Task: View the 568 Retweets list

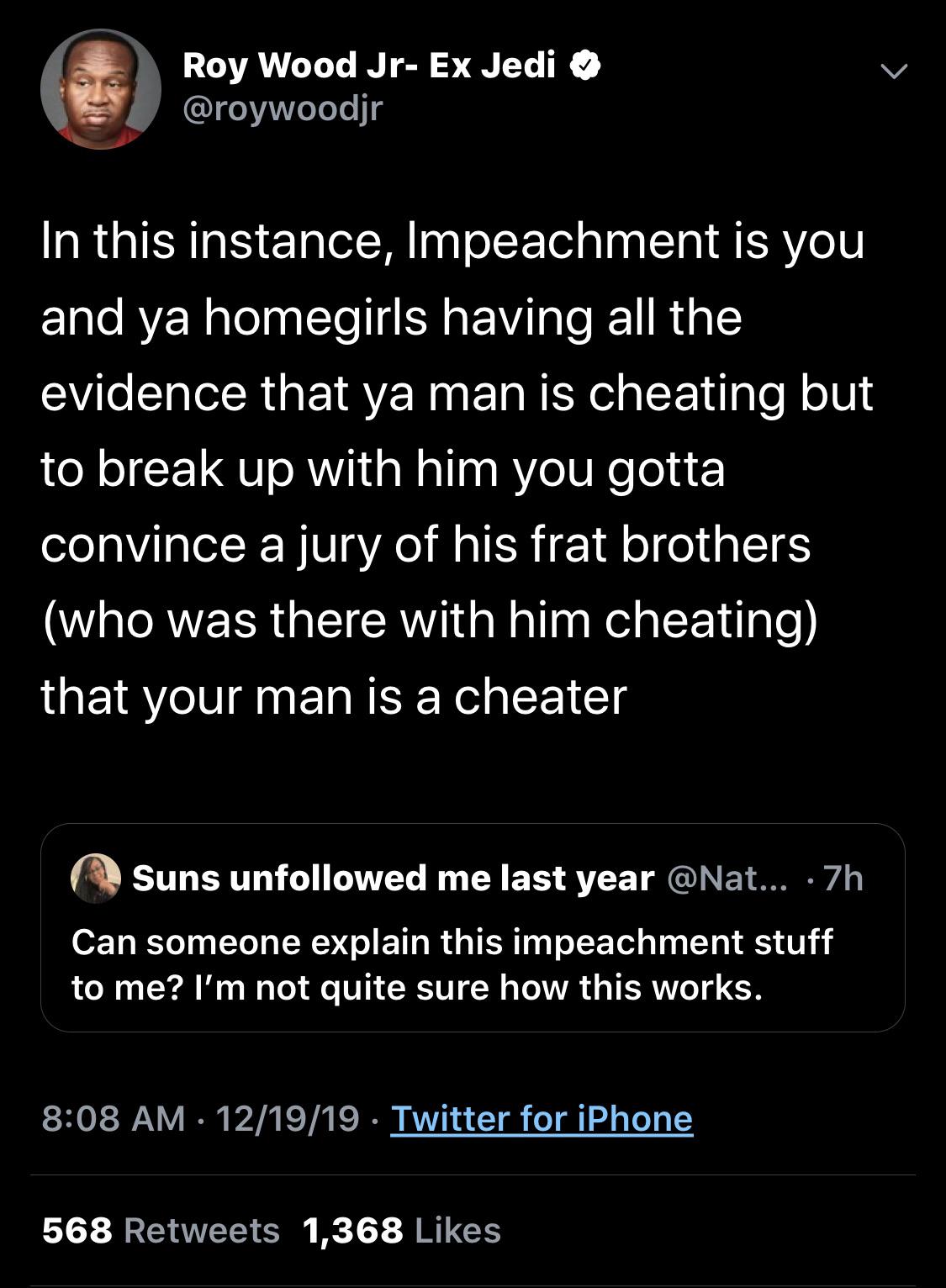Action: pos(161,1230)
